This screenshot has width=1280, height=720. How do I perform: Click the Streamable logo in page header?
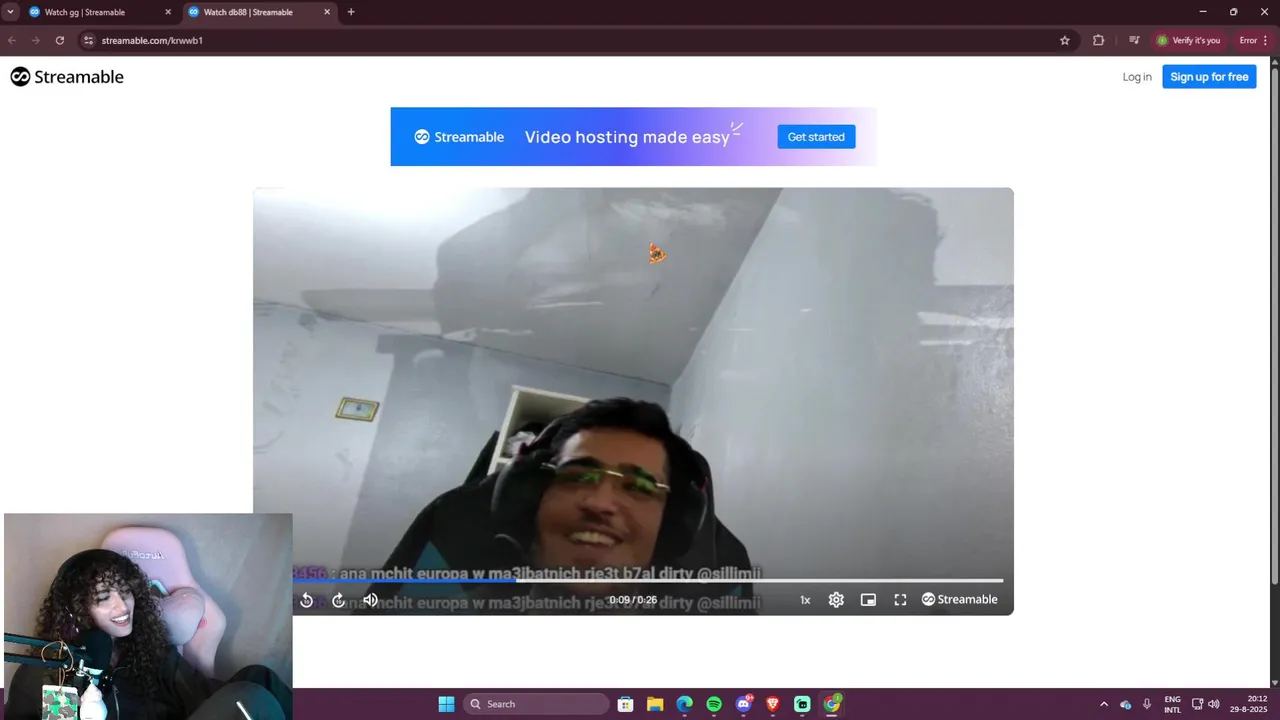(67, 77)
